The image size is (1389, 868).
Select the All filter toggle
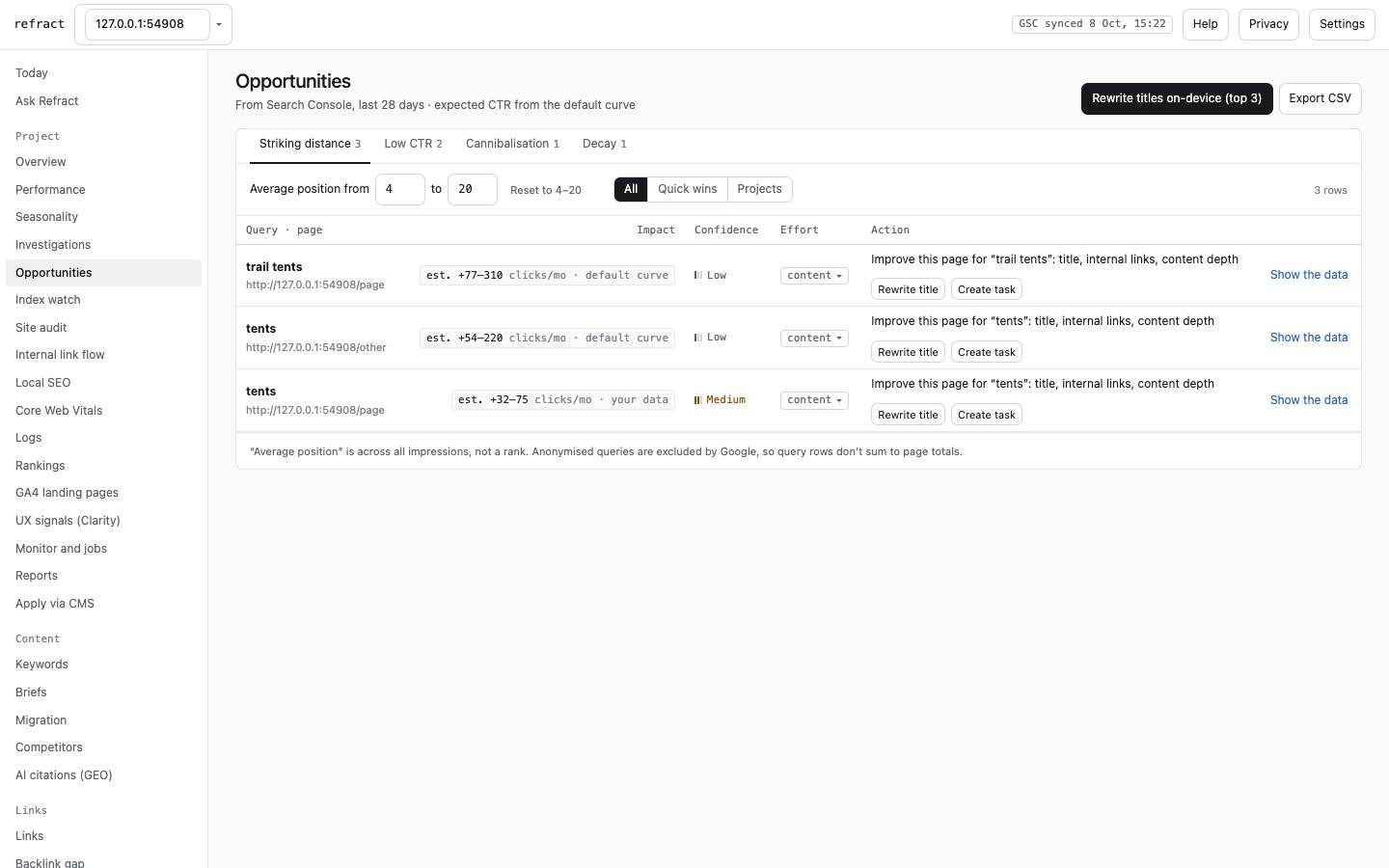point(631,189)
